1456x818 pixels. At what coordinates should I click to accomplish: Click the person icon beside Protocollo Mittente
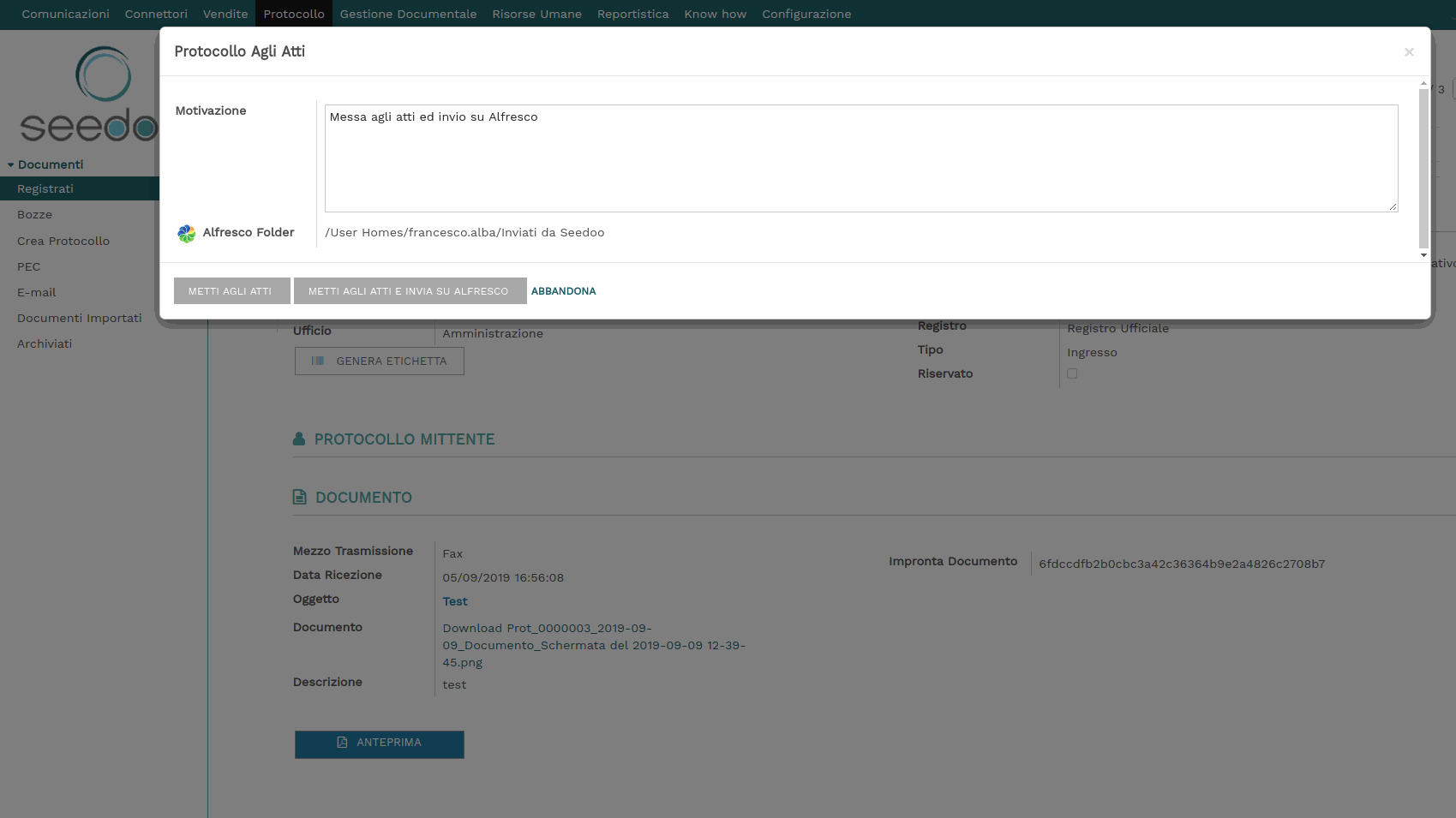pos(299,439)
